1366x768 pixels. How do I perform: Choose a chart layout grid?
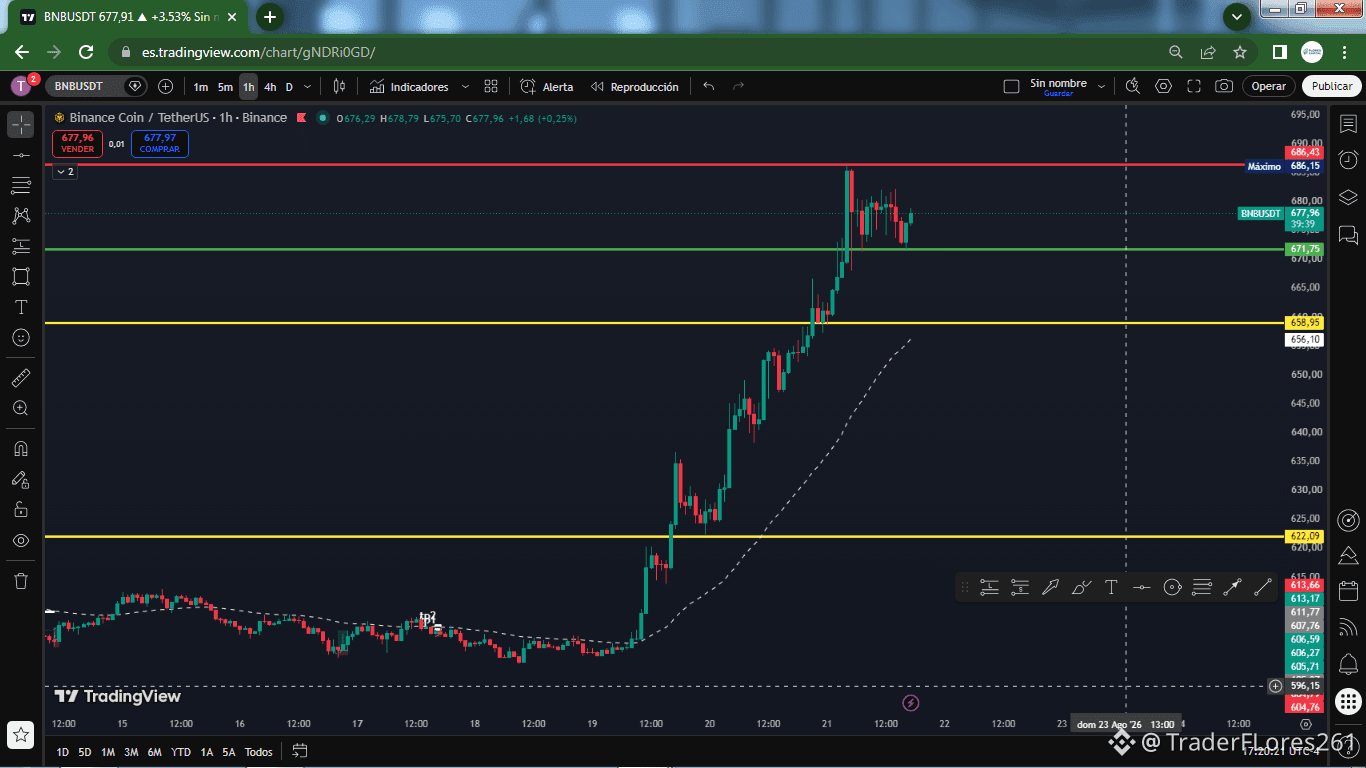(1011, 87)
